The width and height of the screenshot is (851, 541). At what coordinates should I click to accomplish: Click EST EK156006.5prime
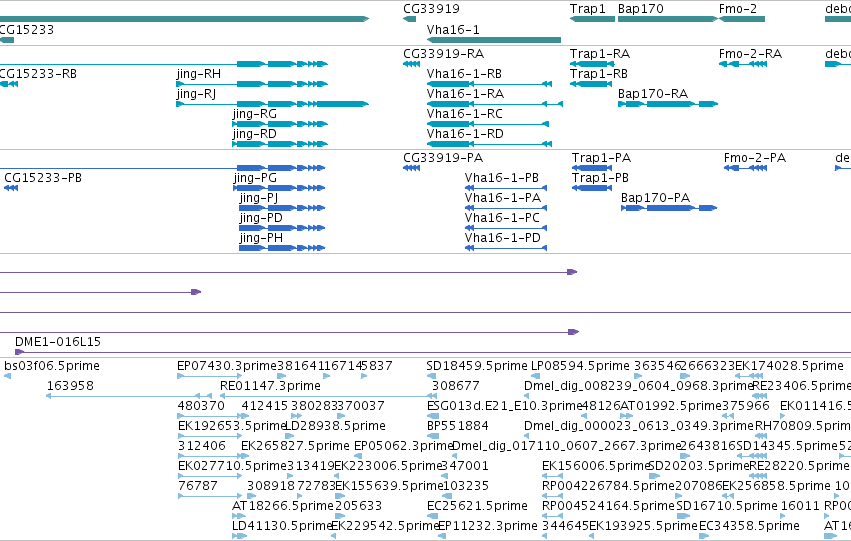pos(552,476)
